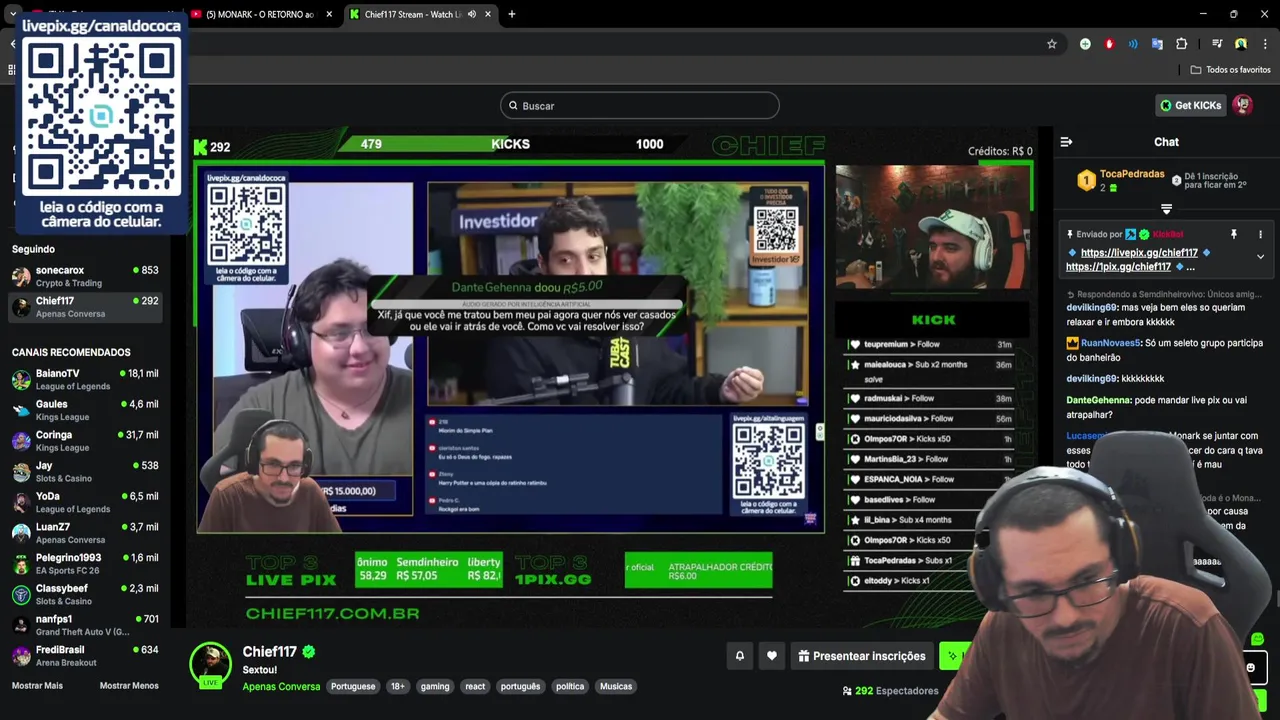This screenshot has width=1280, height=720.
Task: Open the Pelegrino1993 recommended channel
Action: 85,564
